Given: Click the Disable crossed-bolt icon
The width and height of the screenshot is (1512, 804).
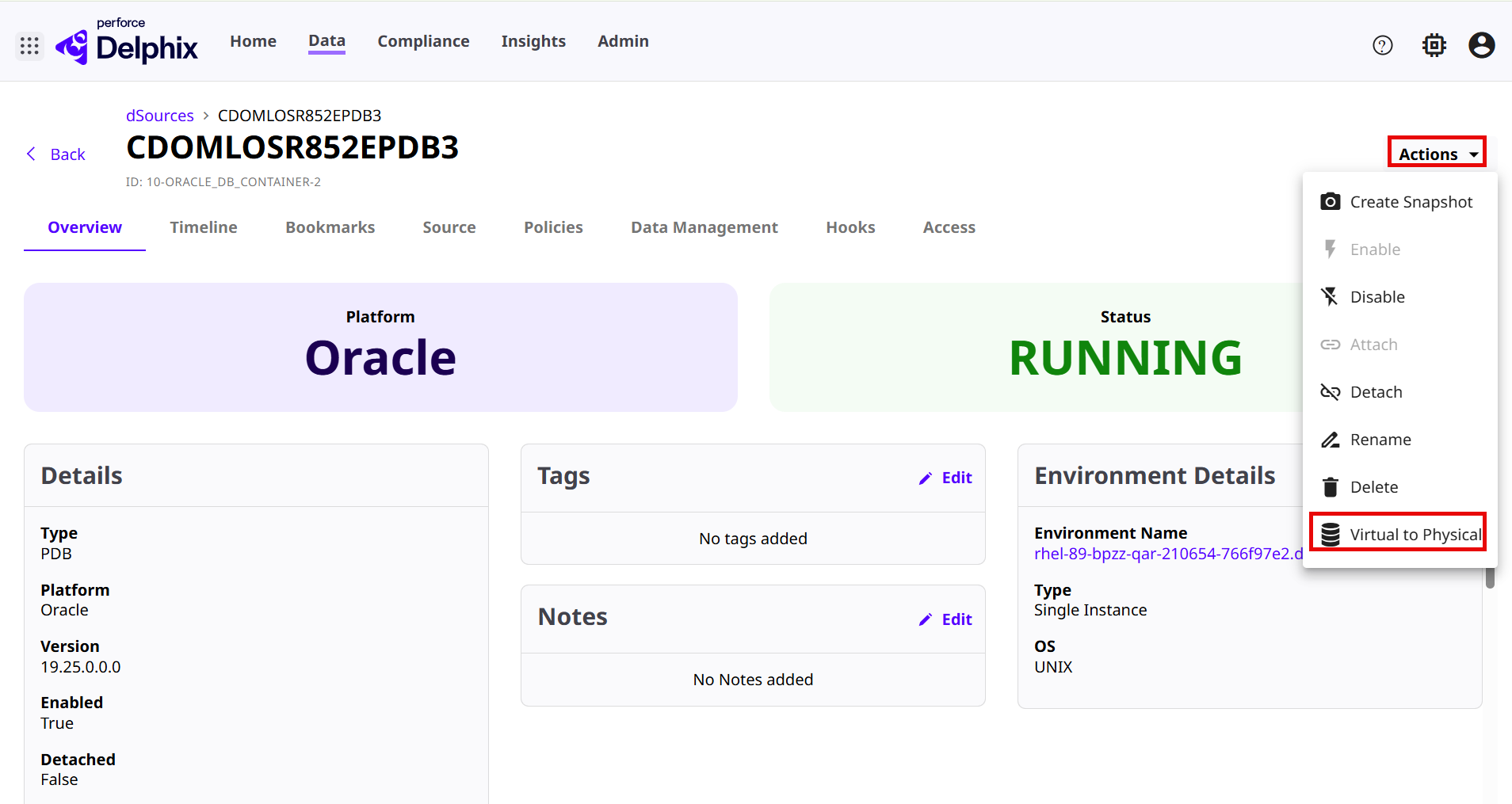Looking at the screenshot, I should [1330, 297].
